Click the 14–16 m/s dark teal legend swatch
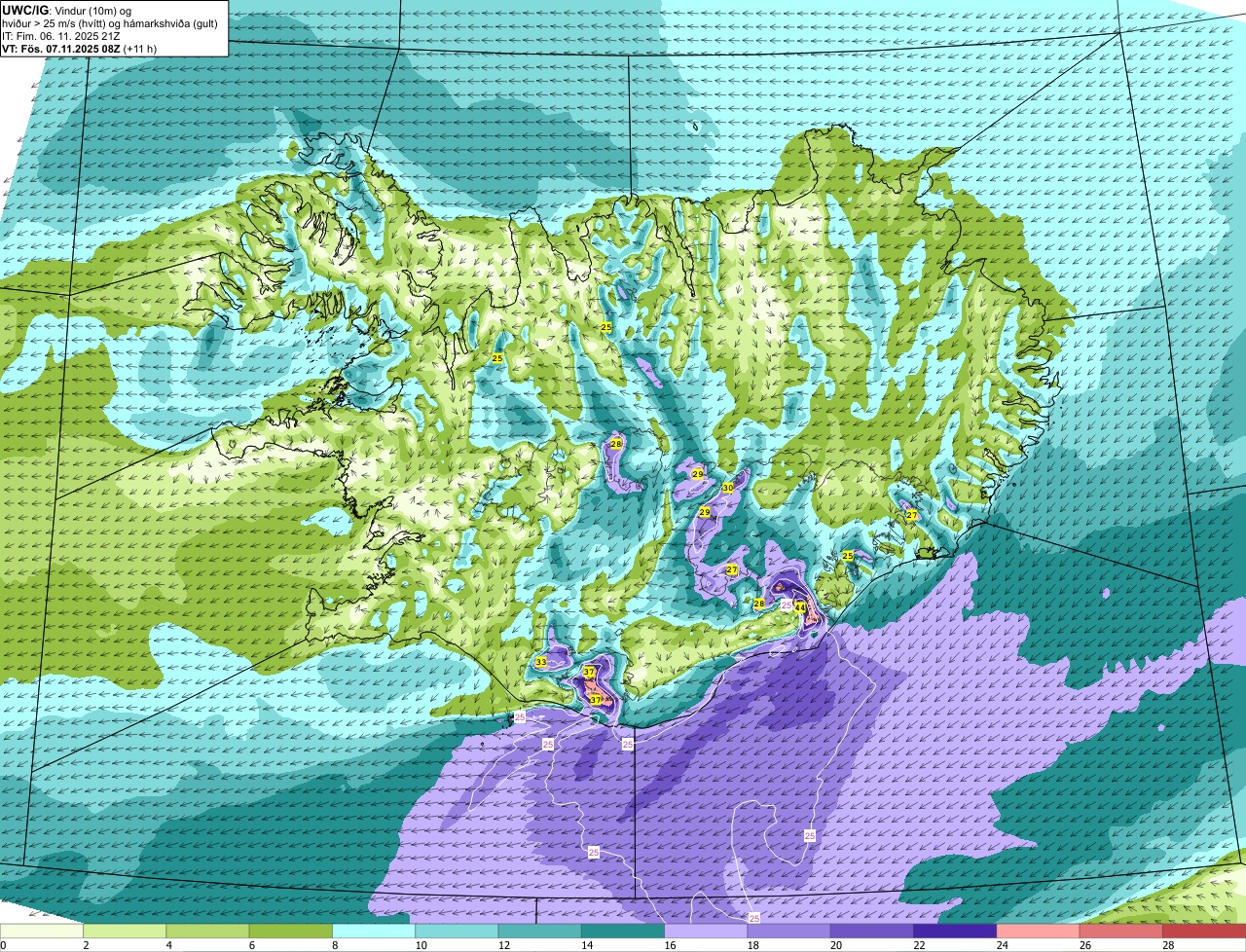 623,932
